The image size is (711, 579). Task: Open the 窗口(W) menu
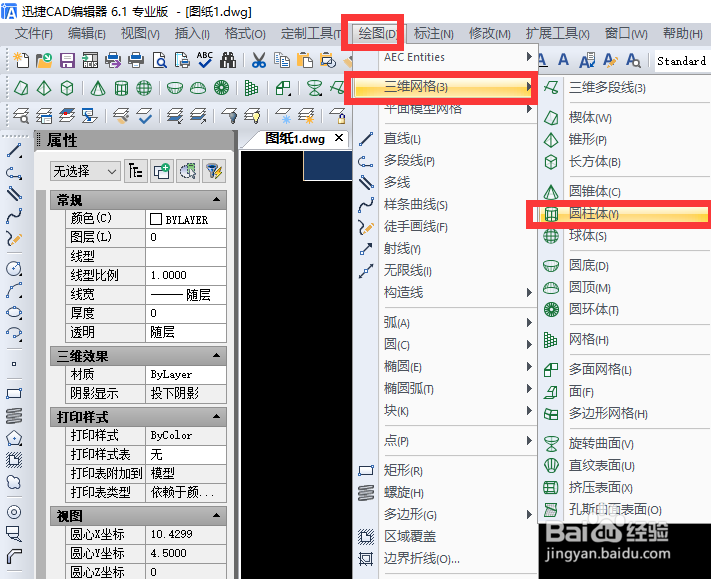click(x=626, y=34)
